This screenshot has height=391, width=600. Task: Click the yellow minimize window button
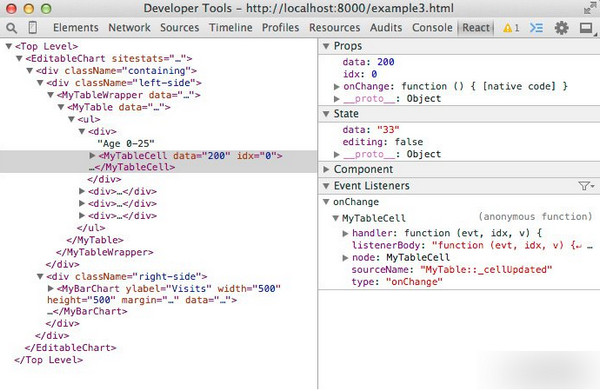[x=29, y=8]
